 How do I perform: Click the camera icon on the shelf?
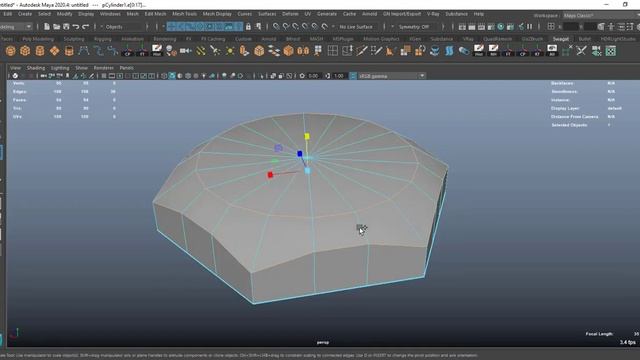click(186, 51)
